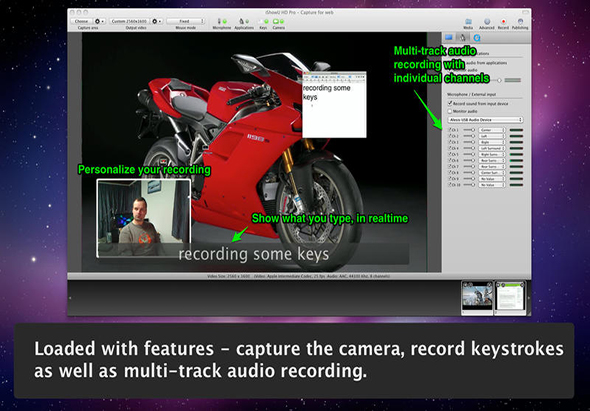Open the Publishing icon
Viewport: 590px width, 411px height.
(520, 21)
